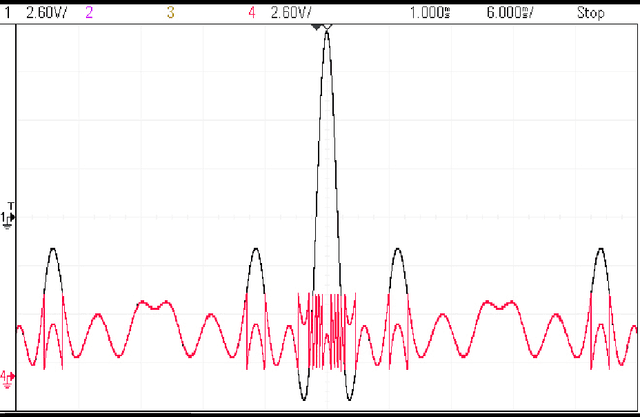
Task: Click the rightmost black waveform peak
Action: click(x=600, y=252)
